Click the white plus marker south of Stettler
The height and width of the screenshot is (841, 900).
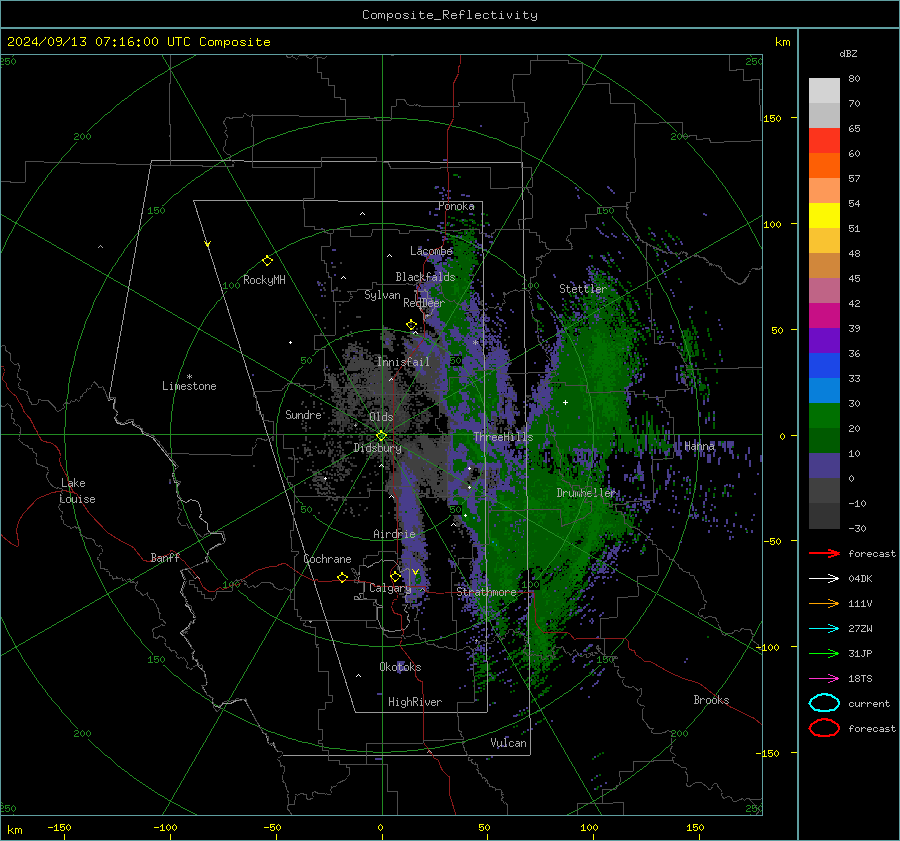565,402
